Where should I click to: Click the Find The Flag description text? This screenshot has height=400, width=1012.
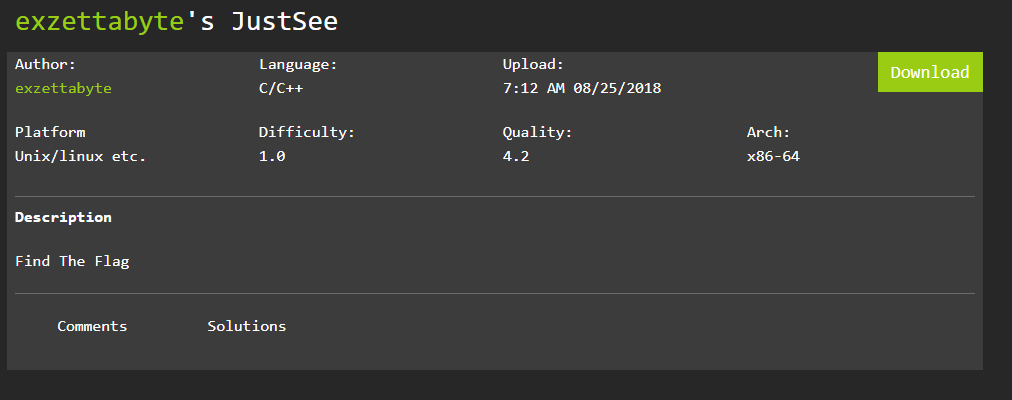point(72,261)
